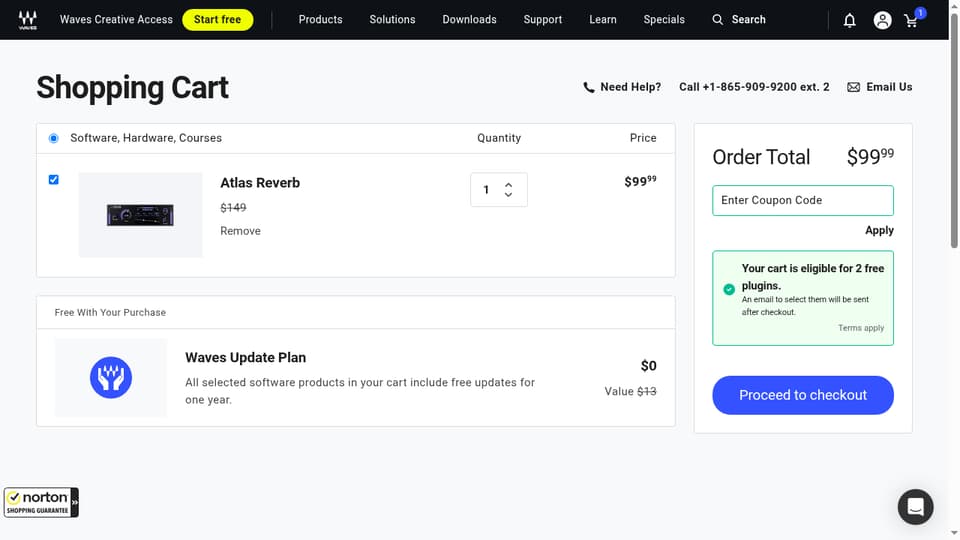Image resolution: width=960 pixels, height=540 pixels.
Task: Open the Downloads menu
Action: 470,20
